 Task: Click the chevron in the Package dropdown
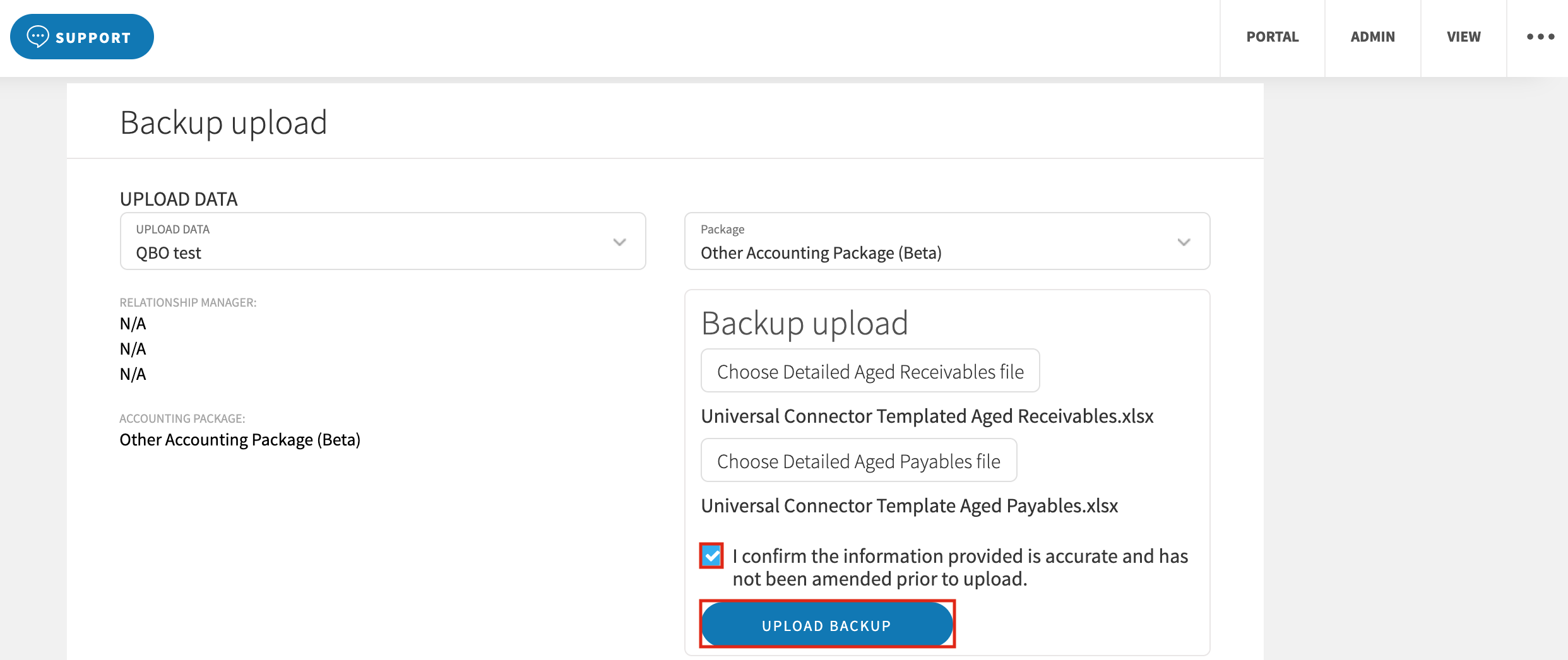[1184, 242]
